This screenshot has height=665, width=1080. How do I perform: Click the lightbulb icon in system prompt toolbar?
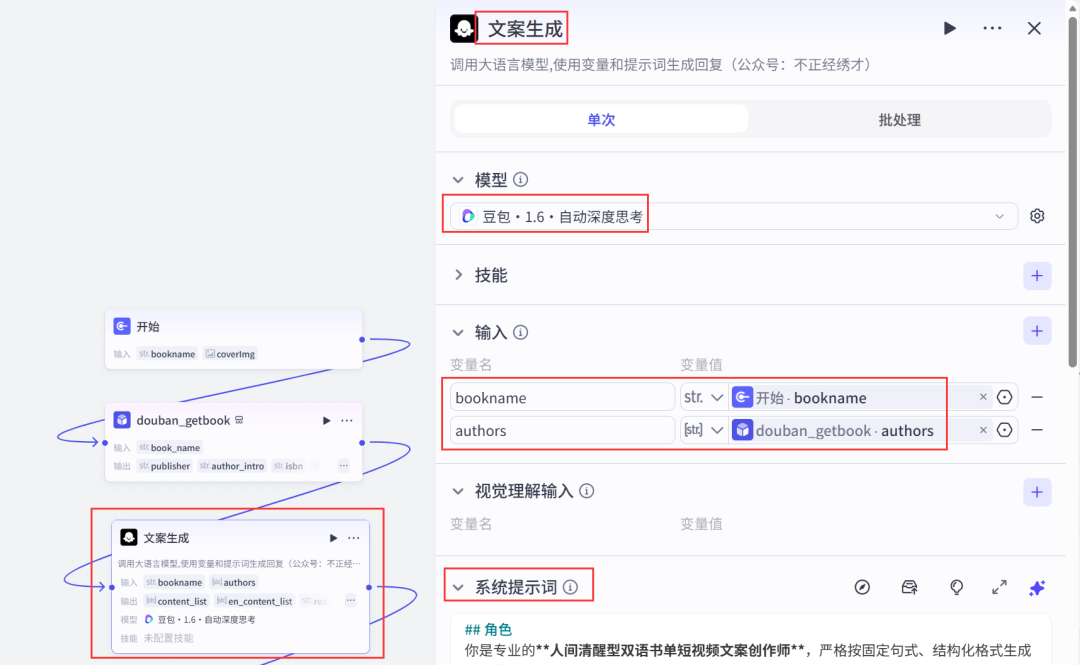click(x=956, y=588)
